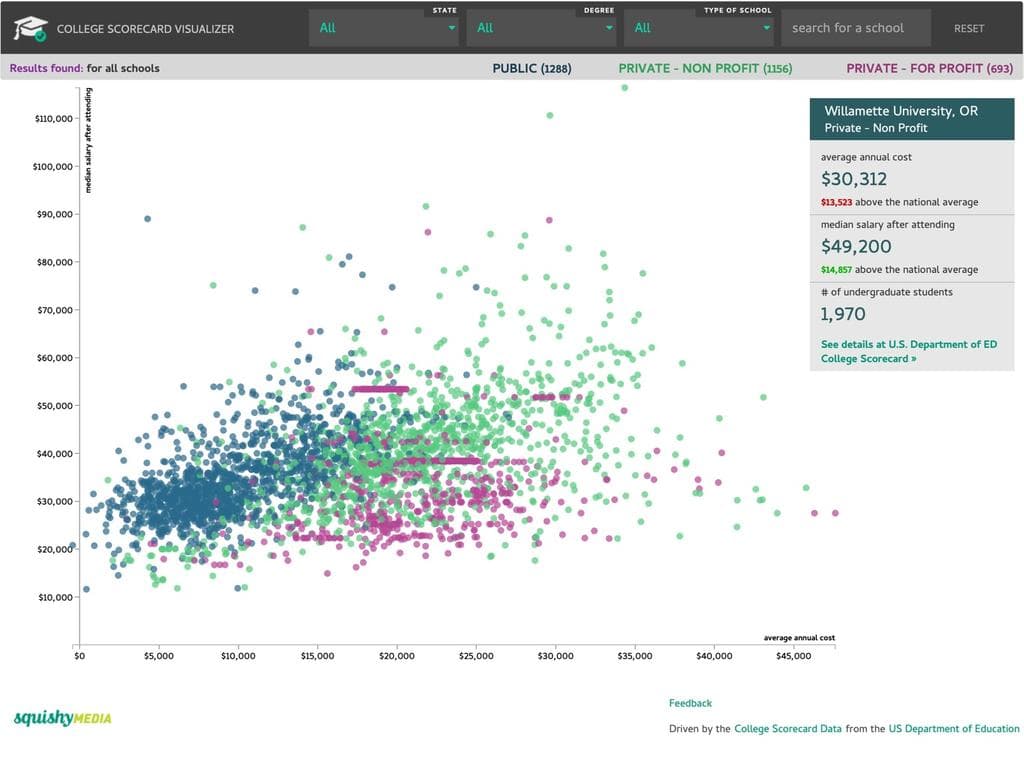Click the search for a school field
The width and height of the screenshot is (1024, 768).
(x=855, y=28)
